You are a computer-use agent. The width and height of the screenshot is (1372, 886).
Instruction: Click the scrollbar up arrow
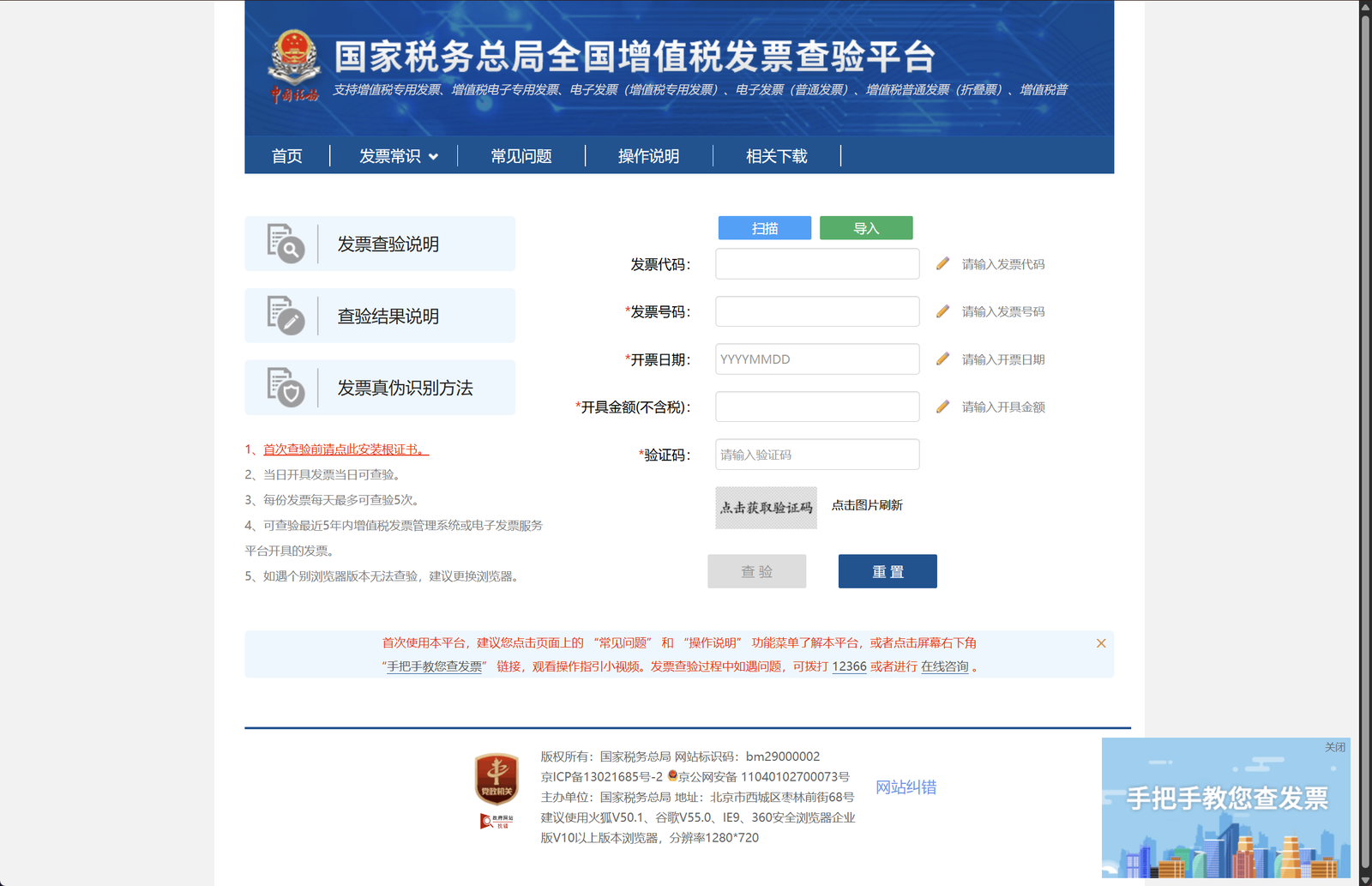pos(1366,6)
